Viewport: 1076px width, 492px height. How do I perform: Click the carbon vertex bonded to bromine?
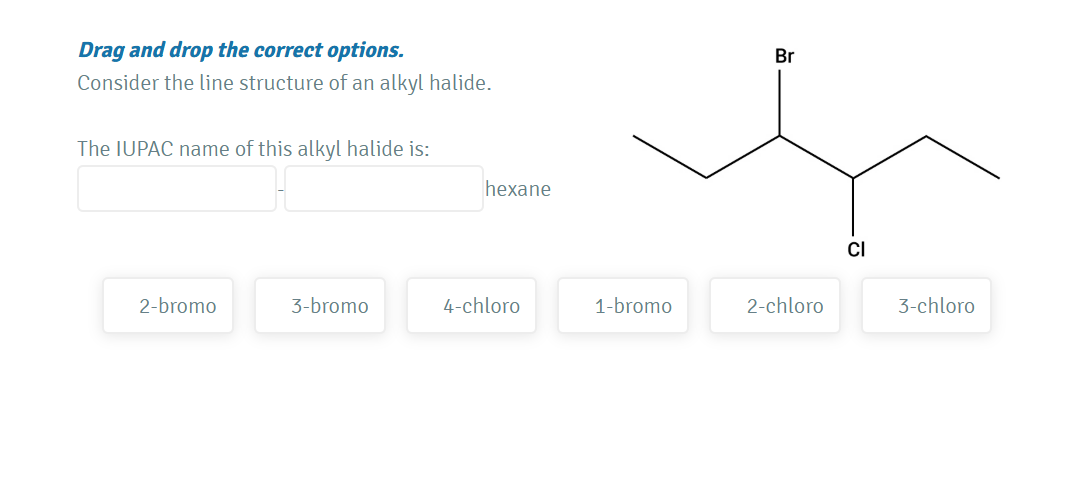[x=780, y=136]
